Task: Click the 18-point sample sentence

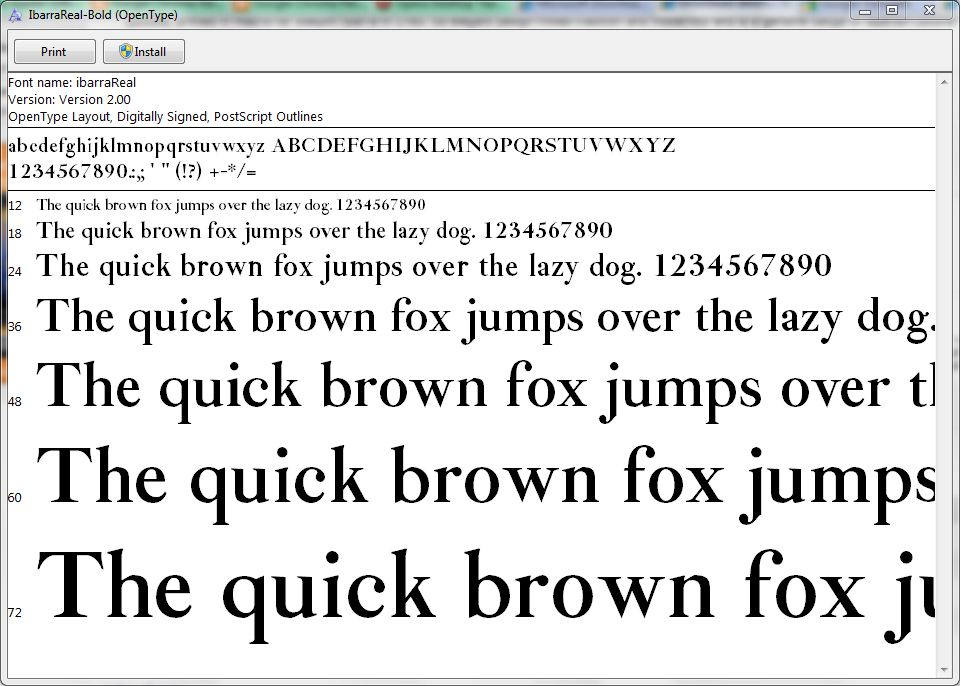Action: (x=324, y=231)
